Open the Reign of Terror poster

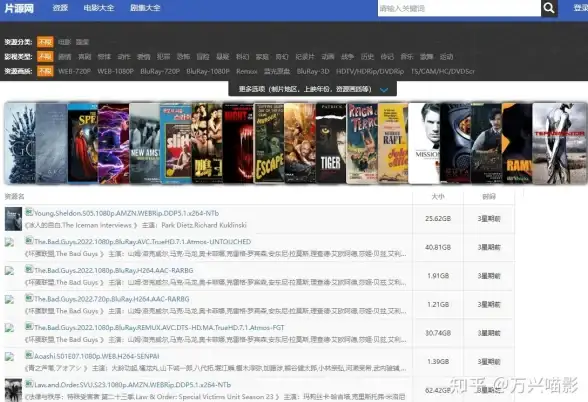click(x=362, y=143)
